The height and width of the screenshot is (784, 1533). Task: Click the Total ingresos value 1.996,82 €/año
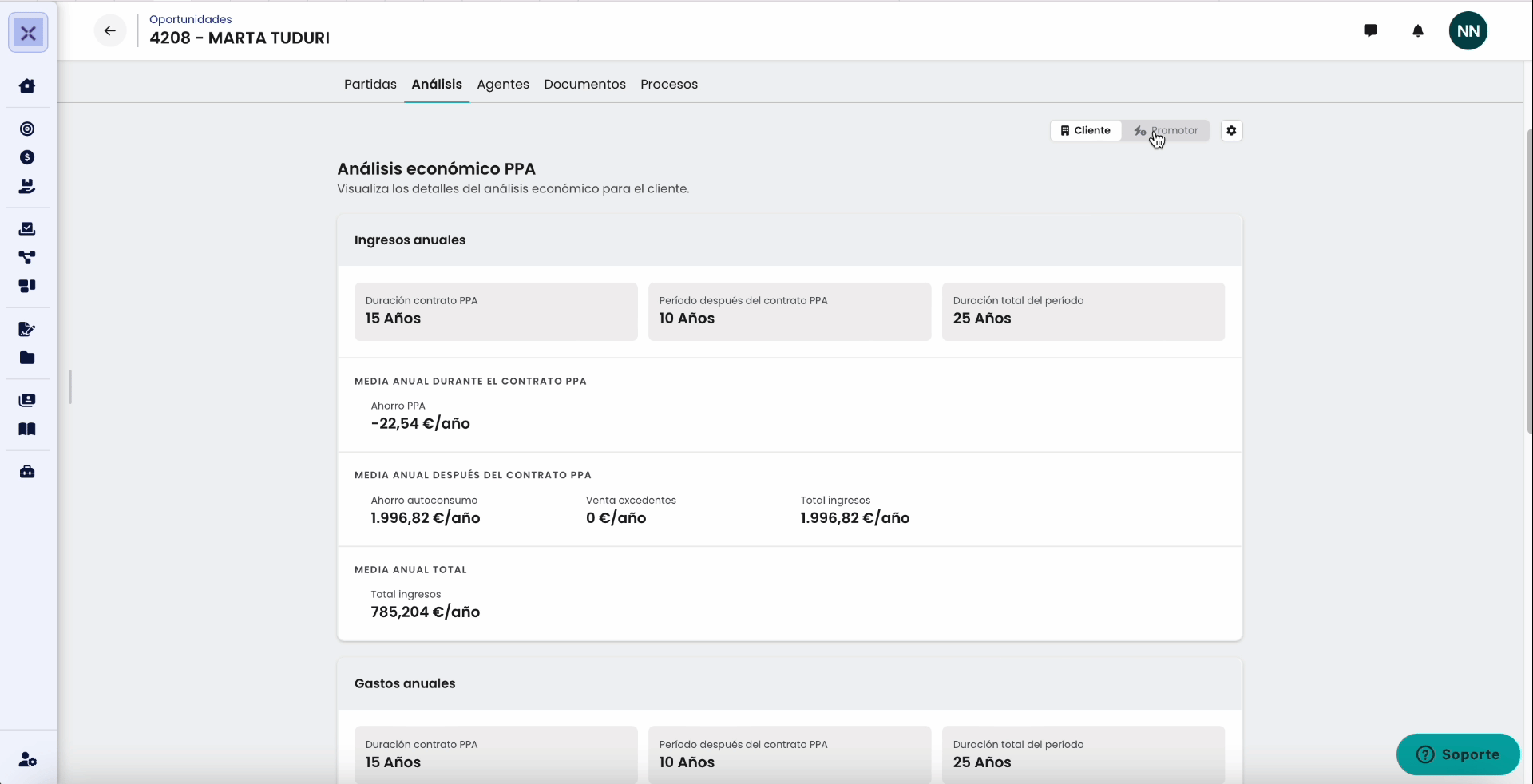(855, 517)
